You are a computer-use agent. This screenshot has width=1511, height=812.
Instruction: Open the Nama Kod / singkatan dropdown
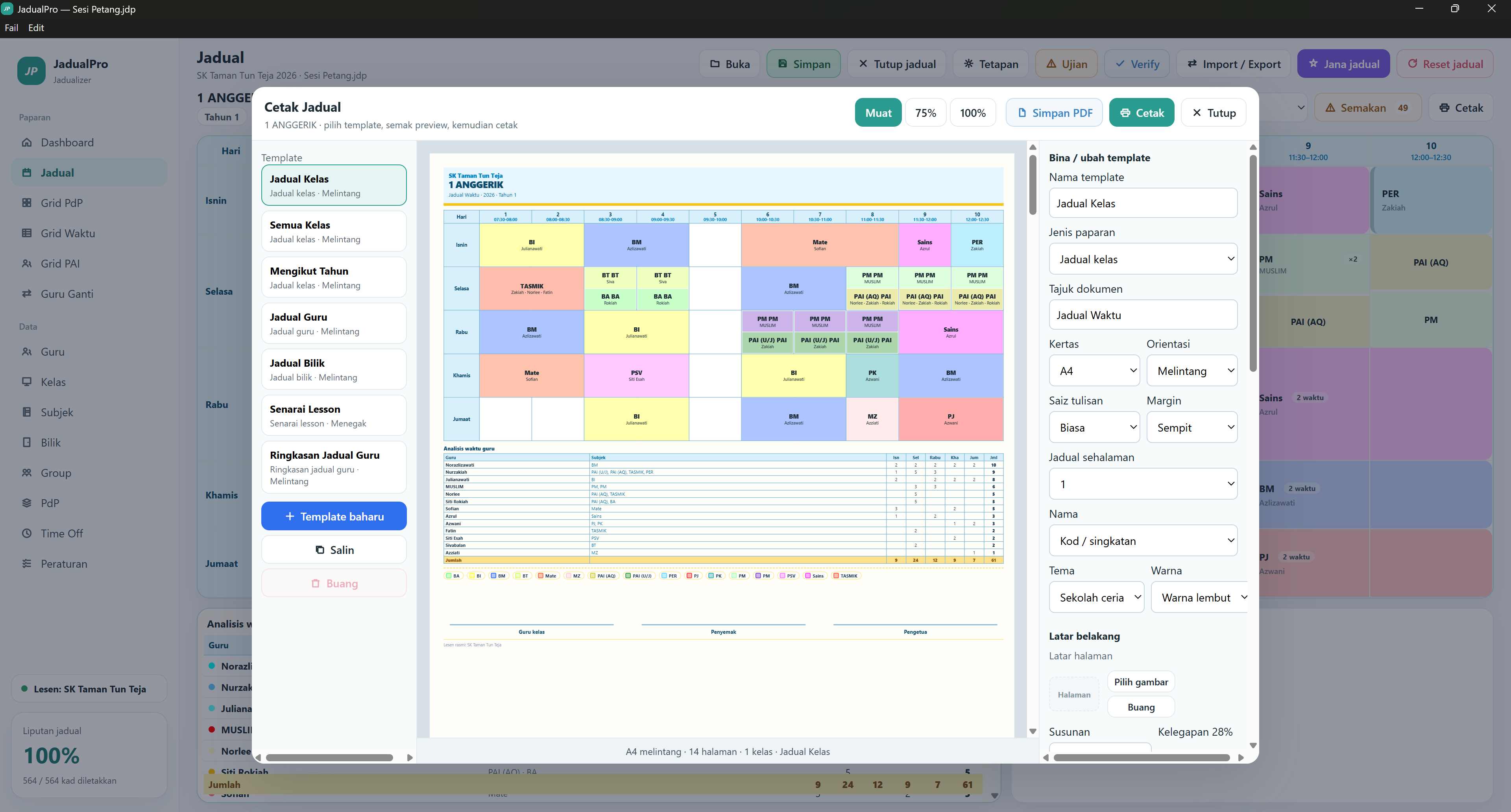1143,541
